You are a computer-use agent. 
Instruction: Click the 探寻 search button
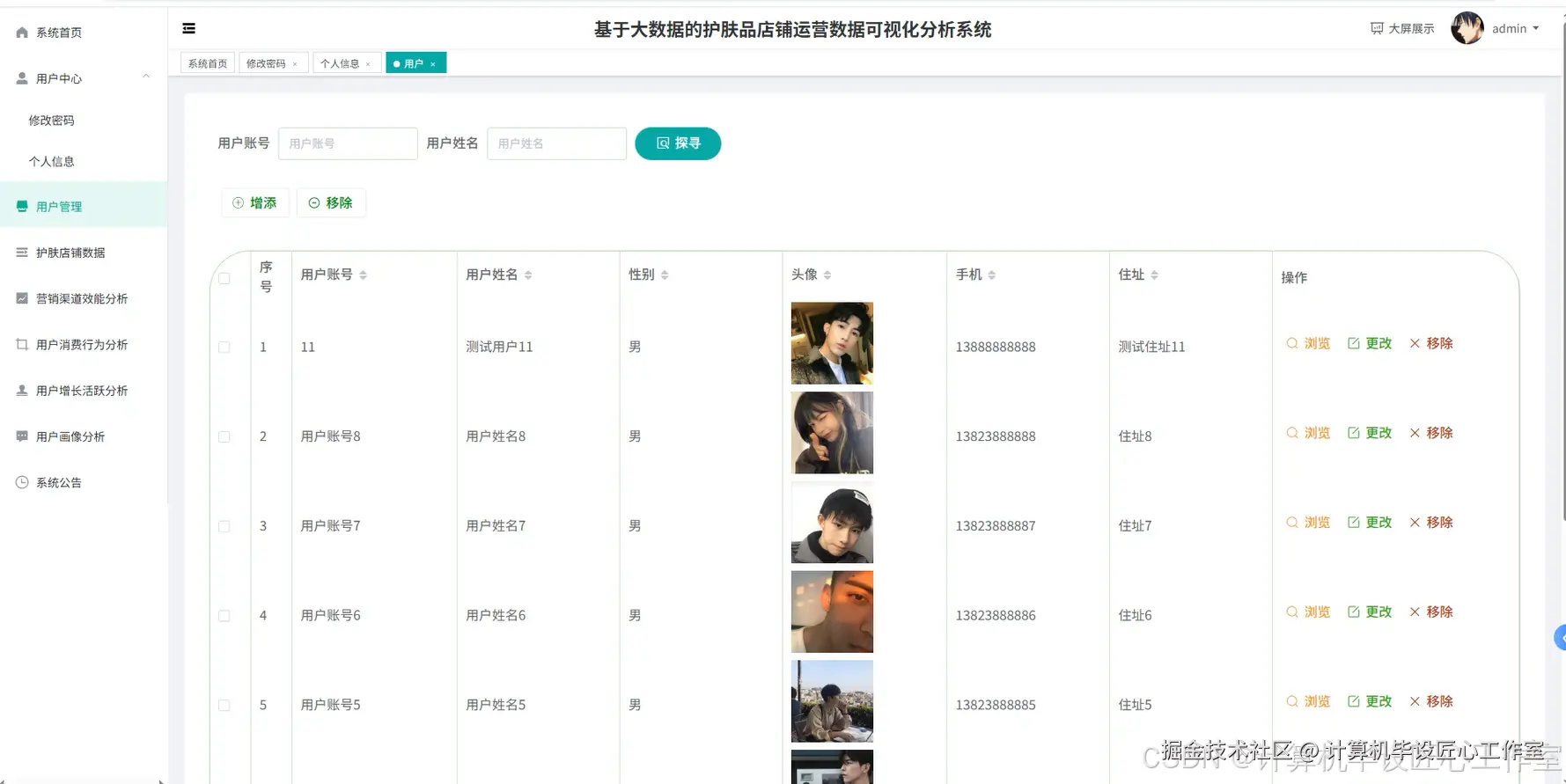tap(678, 143)
